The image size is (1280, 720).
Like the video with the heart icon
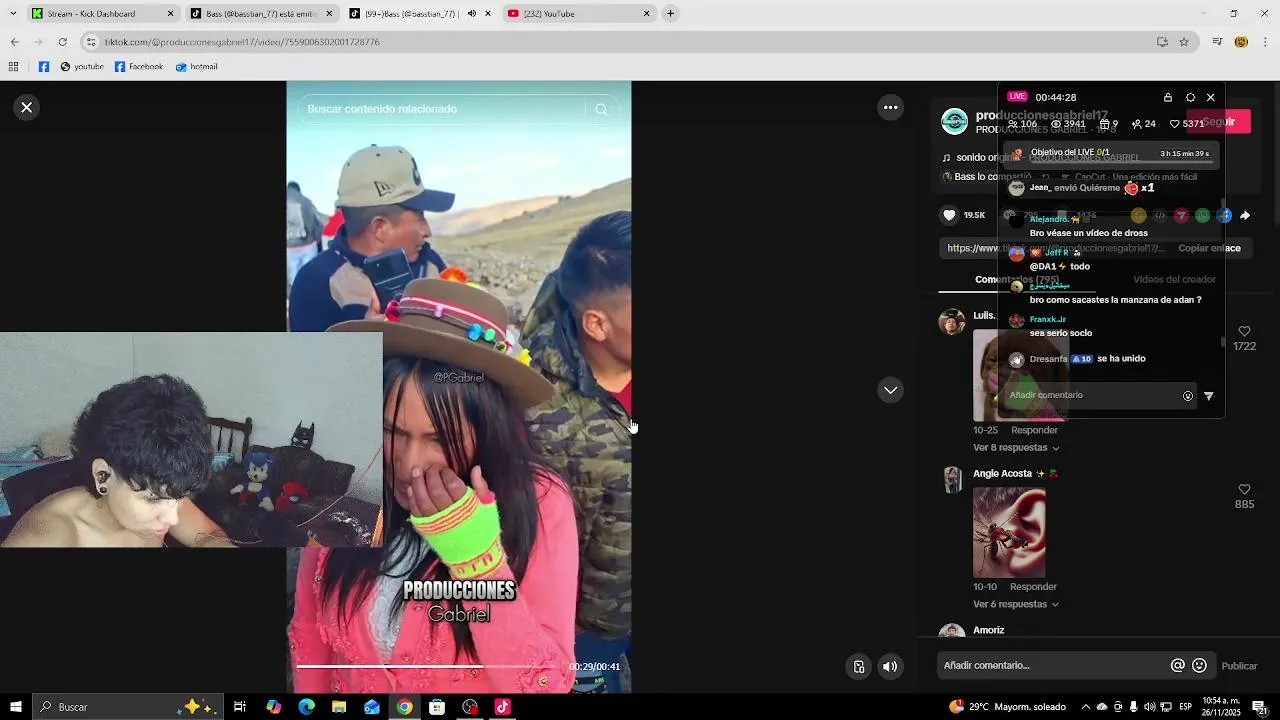950,215
